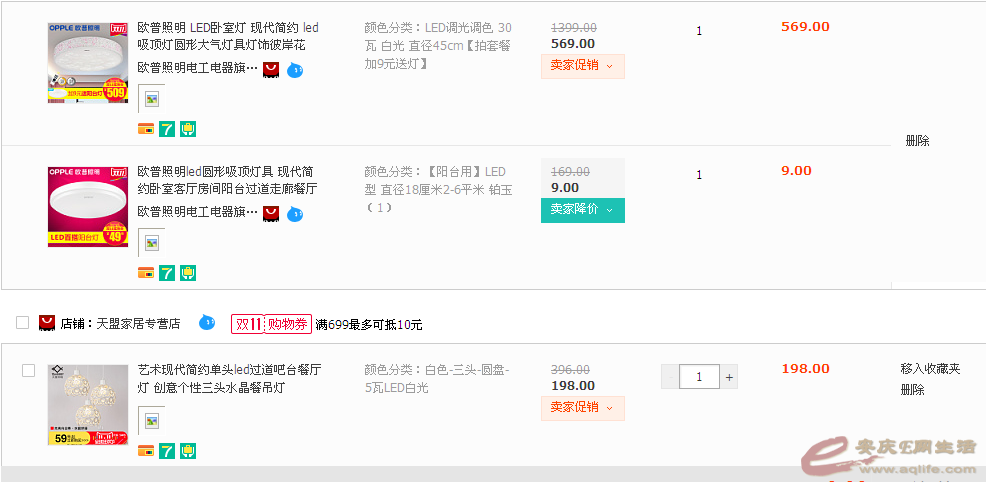Click Tmall icon beside the 9.00 lamp's shop name
The height and width of the screenshot is (482, 986).
click(x=270, y=213)
